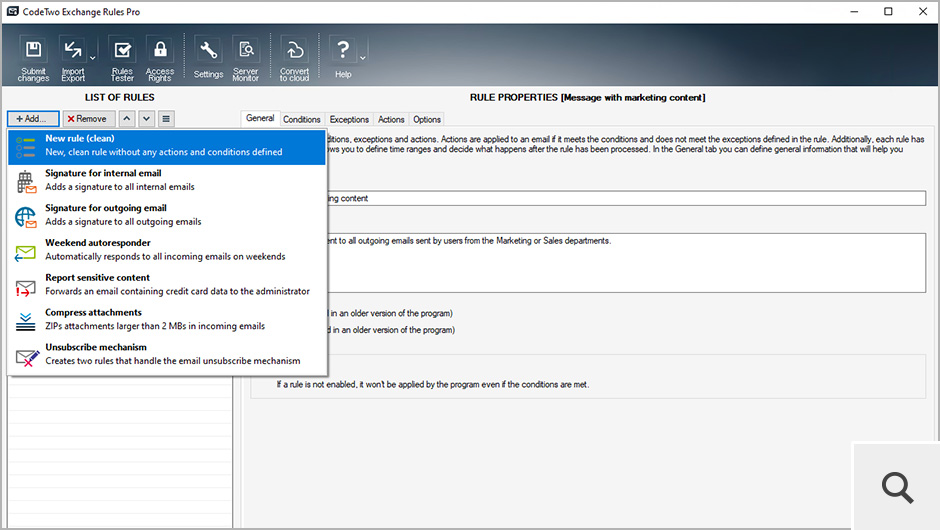Click the magnifier zoom icon

pos(897,487)
